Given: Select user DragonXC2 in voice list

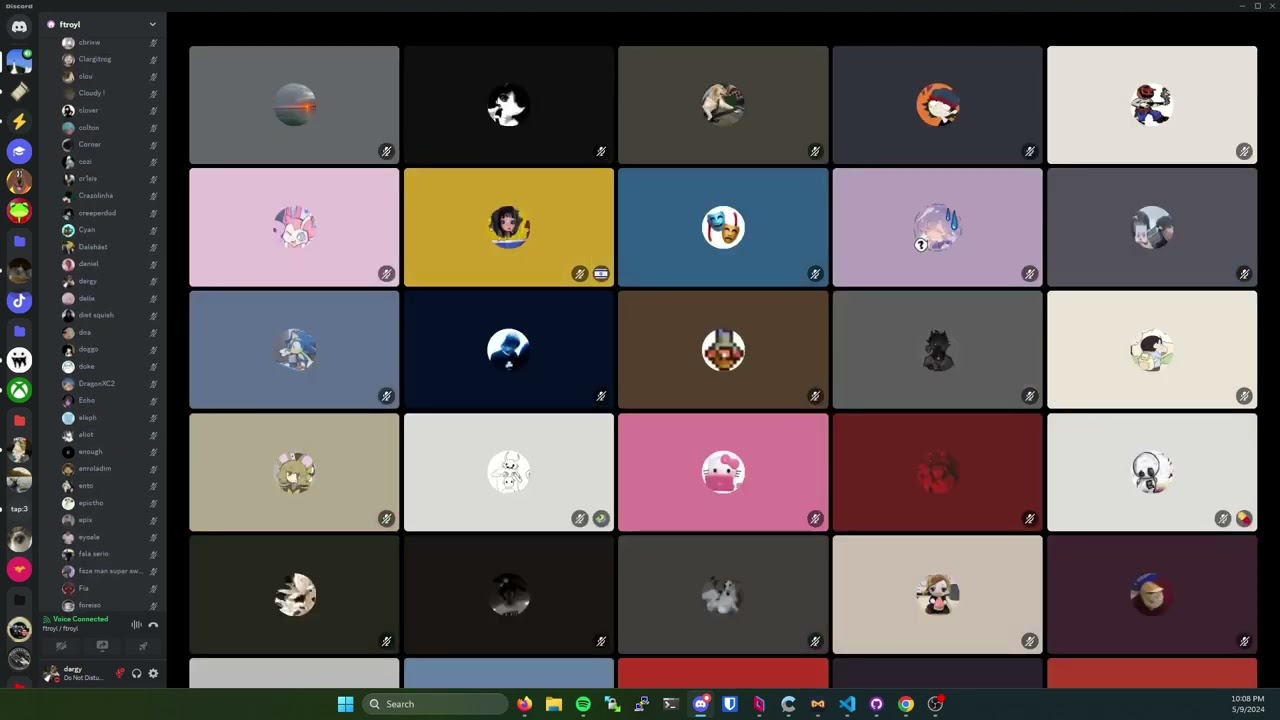Looking at the screenshot, I should (x=108, y=383).
